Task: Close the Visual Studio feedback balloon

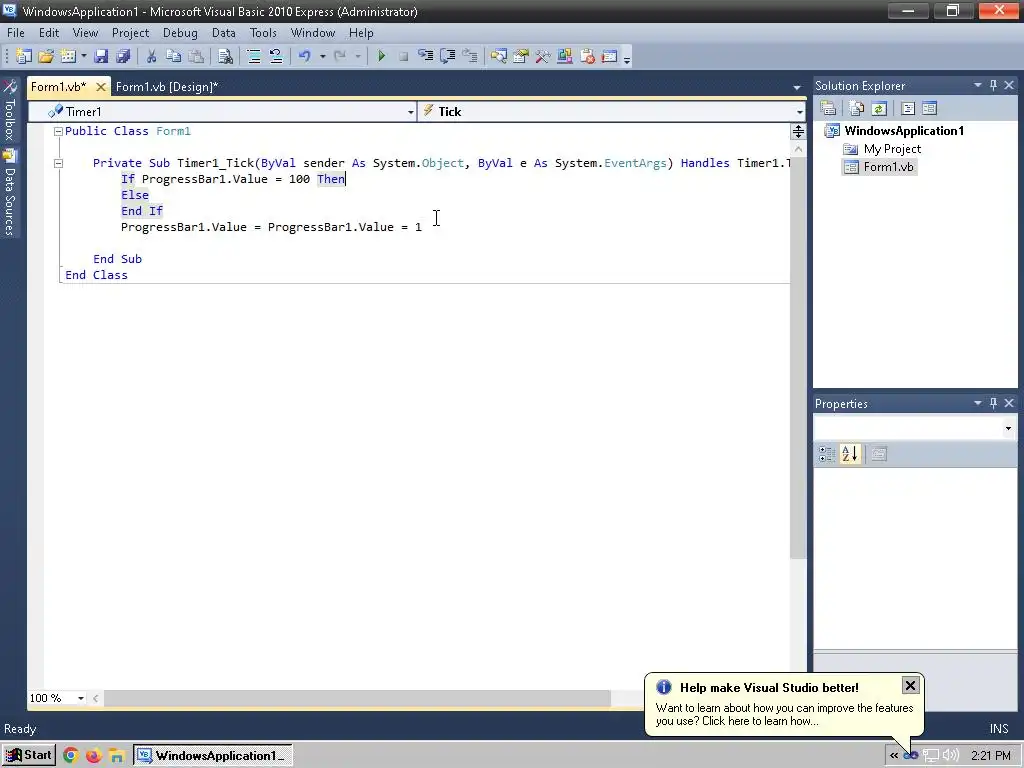Action: tap(910, 685)
